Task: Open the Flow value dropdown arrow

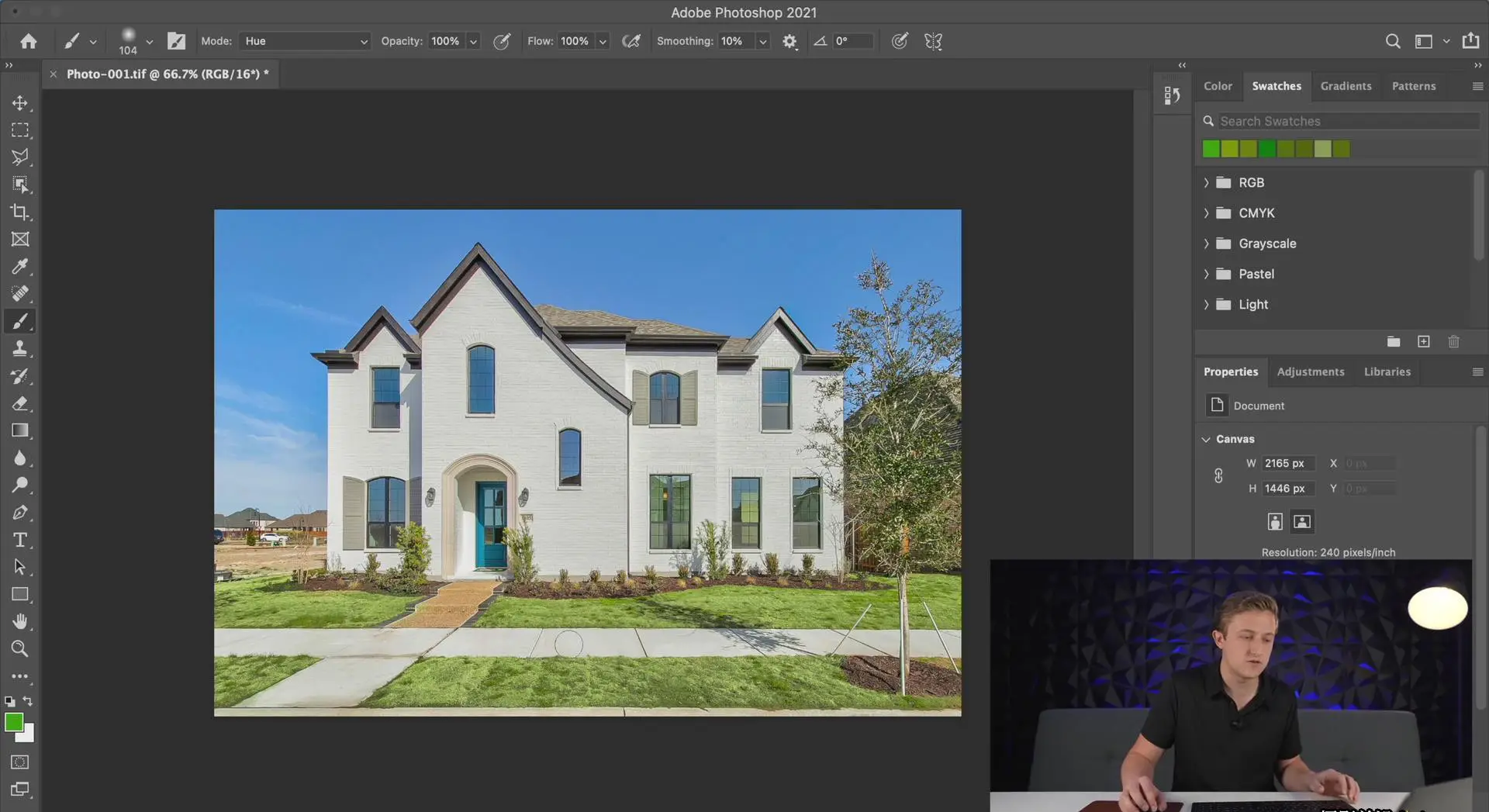Action: click(603, 41)
